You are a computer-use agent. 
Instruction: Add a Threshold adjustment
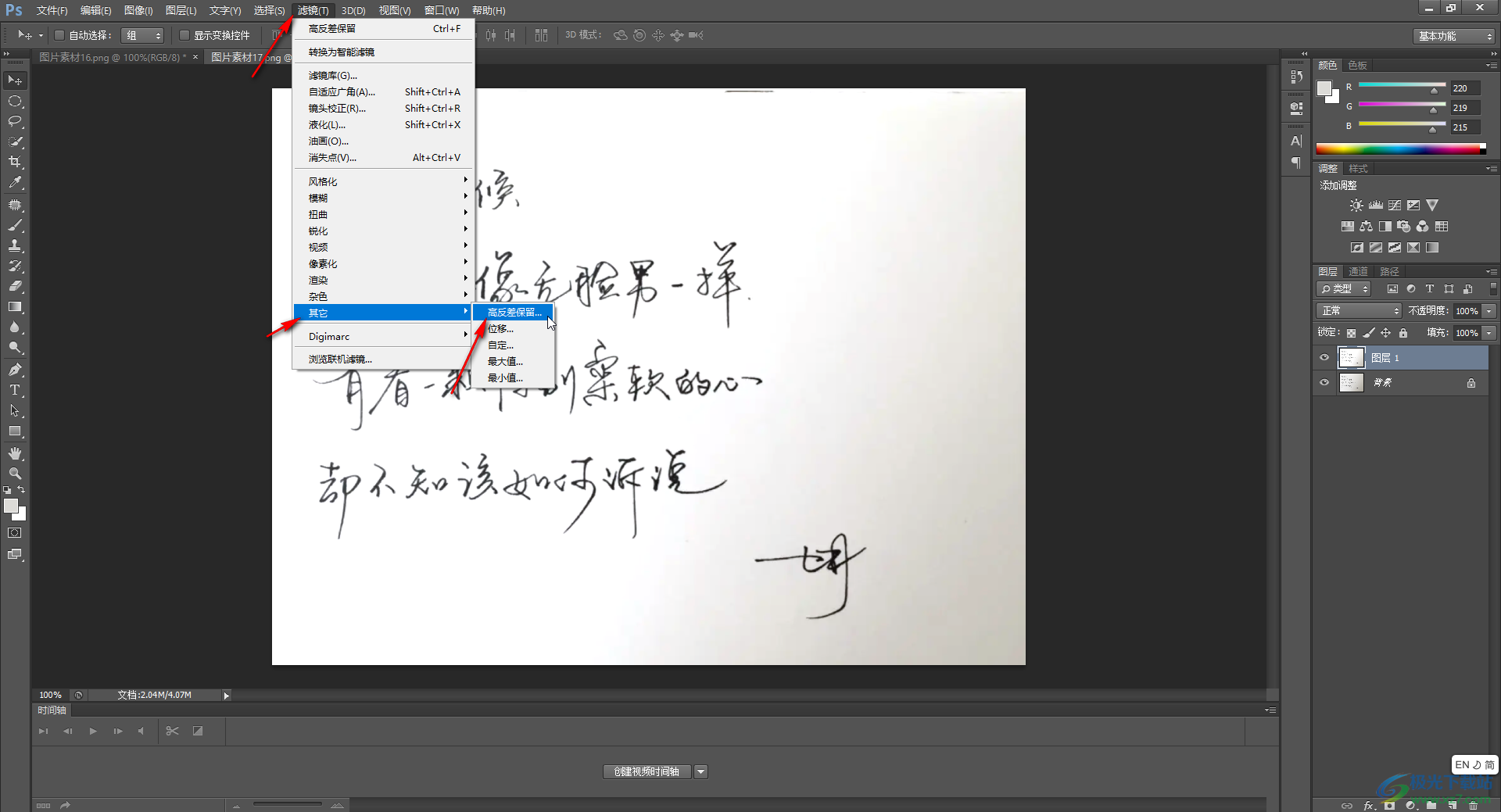tap(1395, 248)
